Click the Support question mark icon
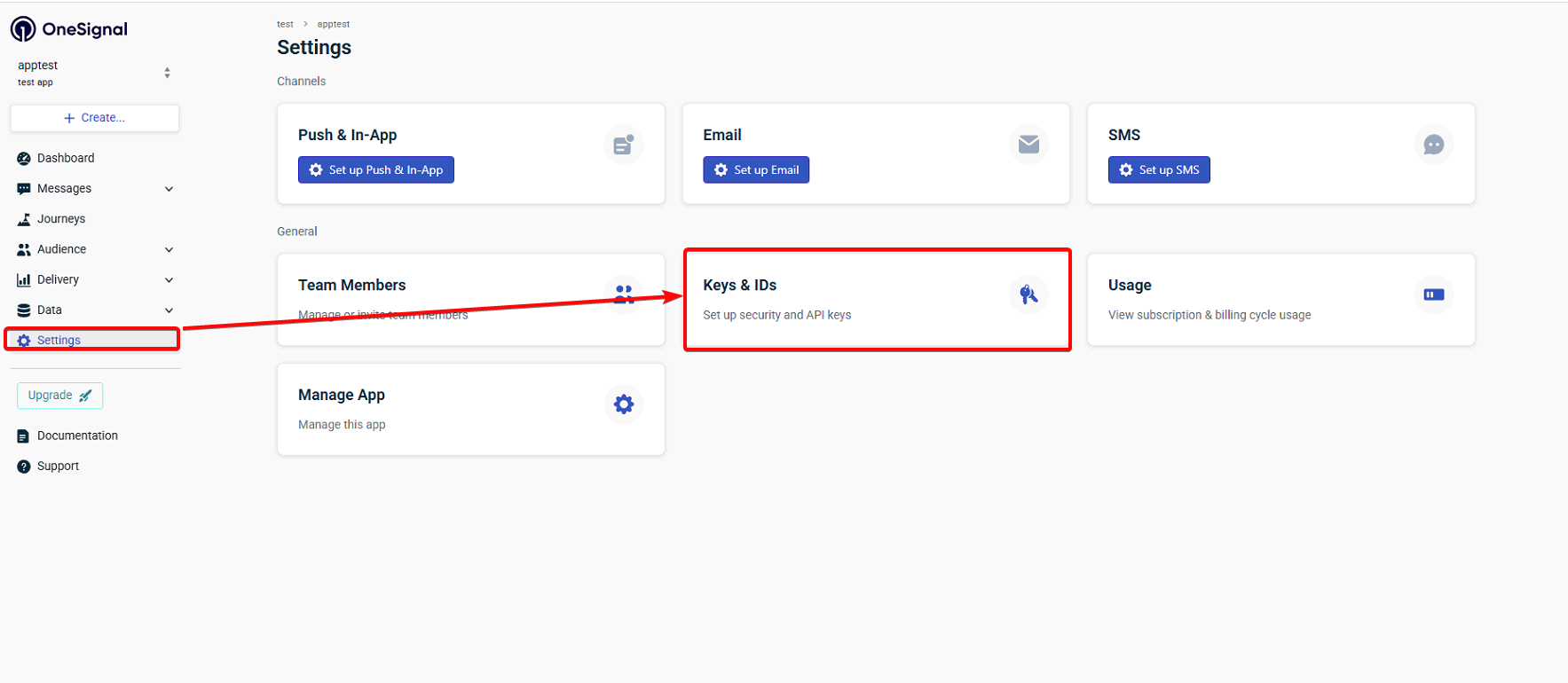1568x683 pixels. (x=24, y=467)
